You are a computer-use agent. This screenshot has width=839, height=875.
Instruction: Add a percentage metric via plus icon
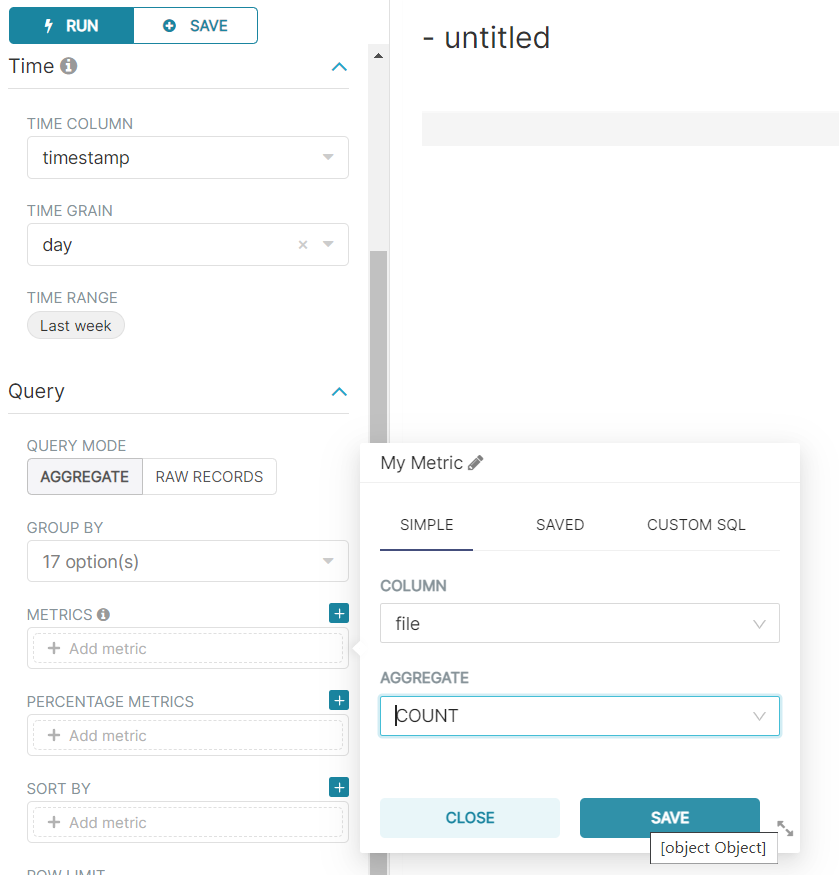[x=339, y=700]
